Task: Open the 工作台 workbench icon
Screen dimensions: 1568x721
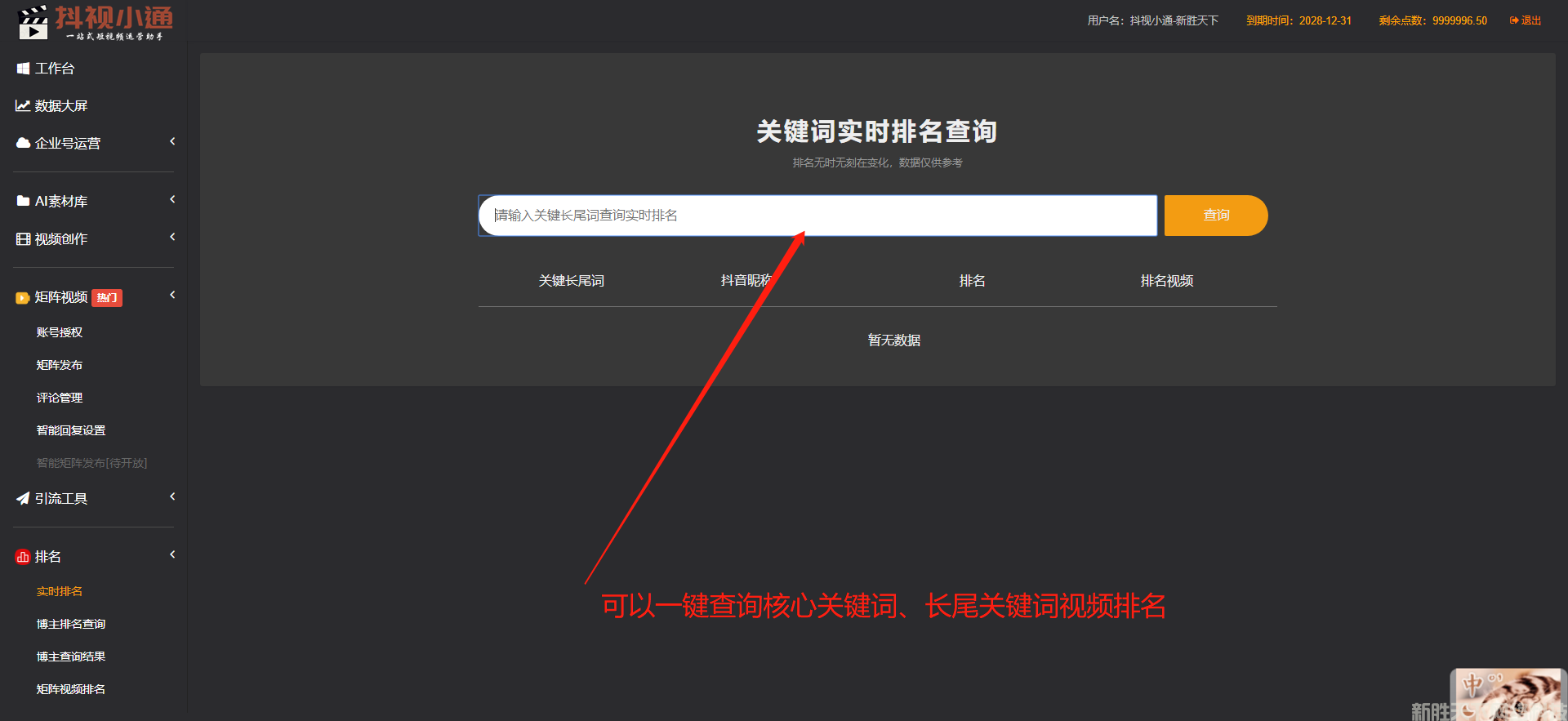Action: point(23,69)
